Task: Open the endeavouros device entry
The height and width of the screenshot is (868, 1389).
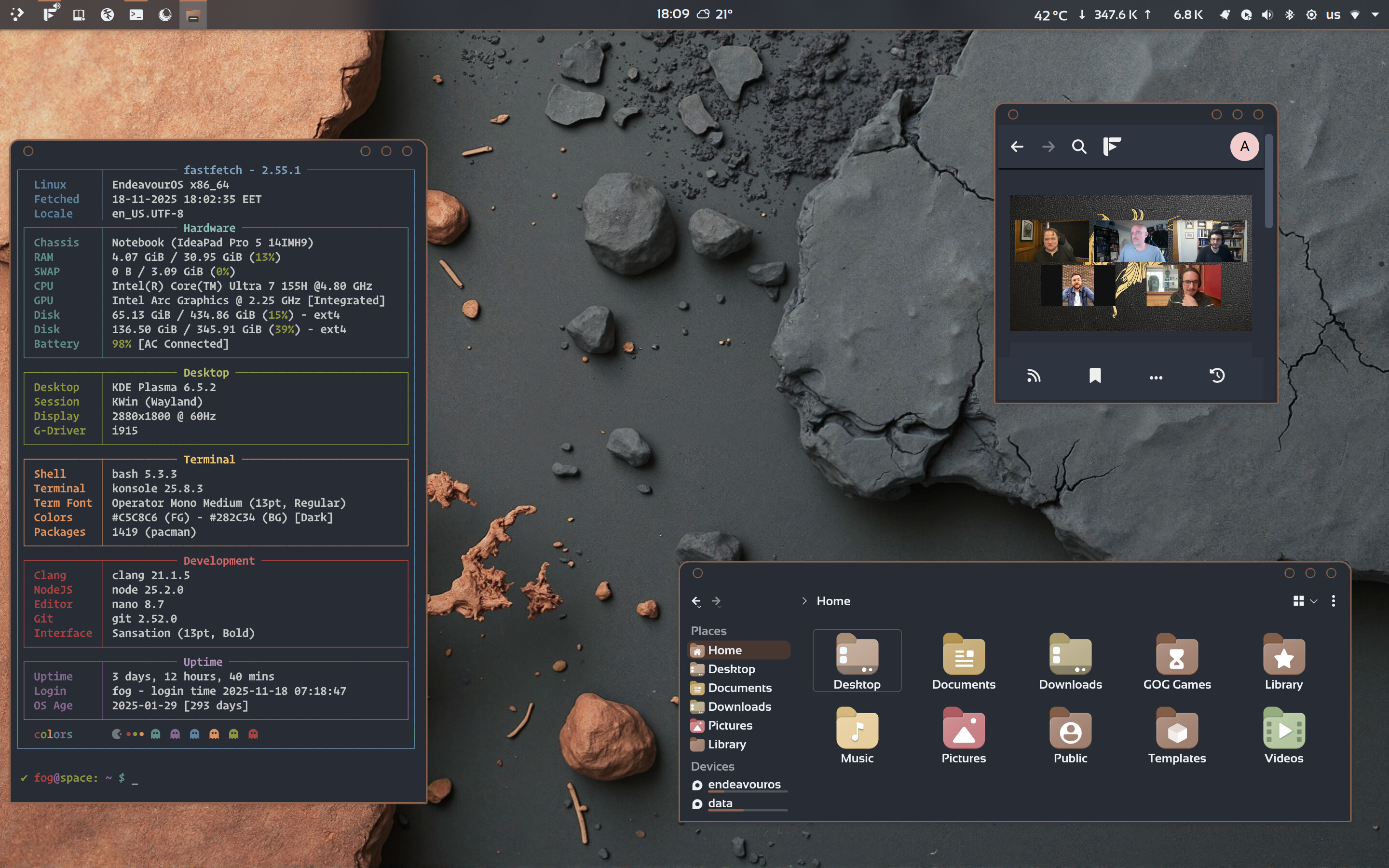Action: [x=744, y=784]
